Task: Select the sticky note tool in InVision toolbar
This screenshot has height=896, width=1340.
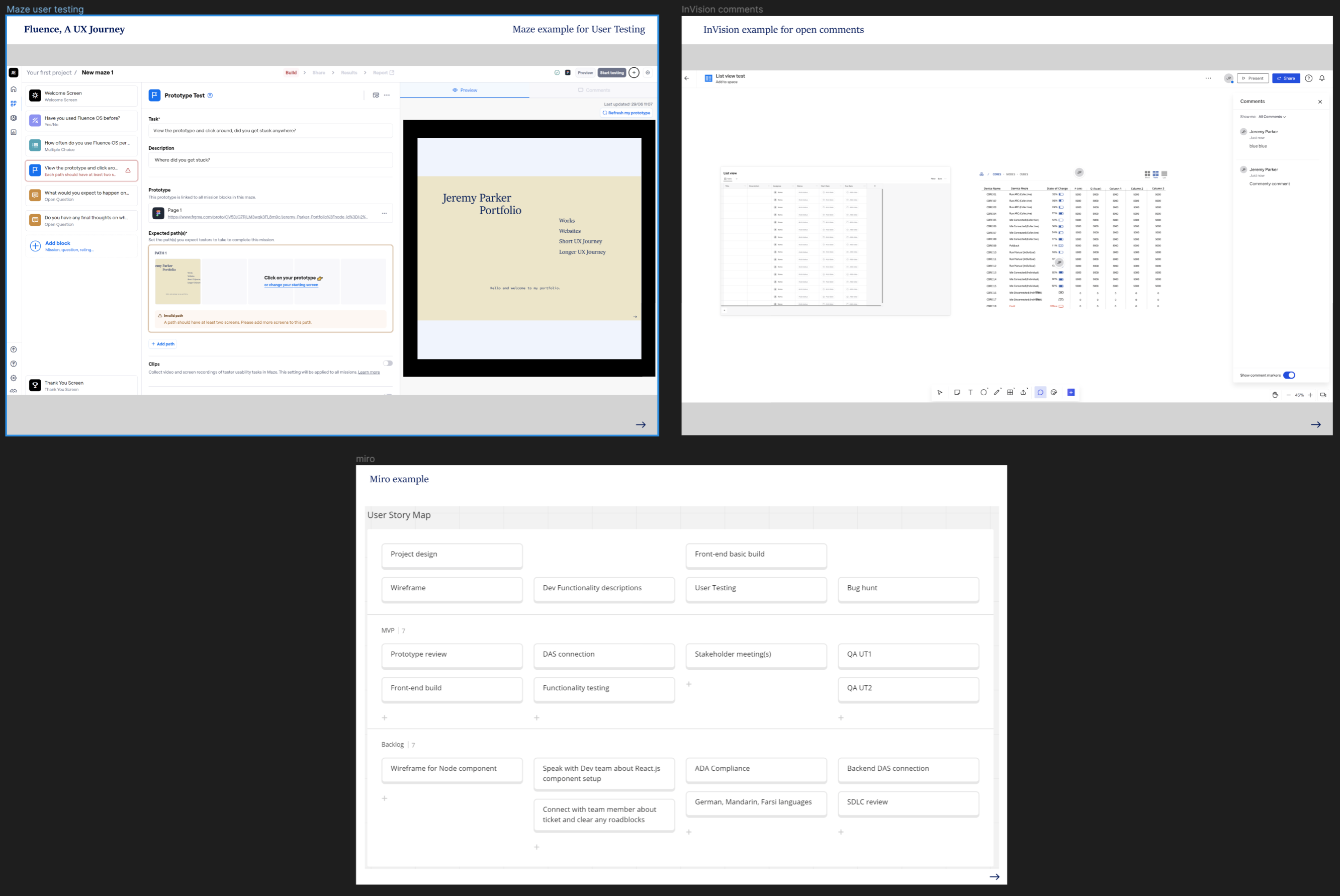Action: point(956,392)
